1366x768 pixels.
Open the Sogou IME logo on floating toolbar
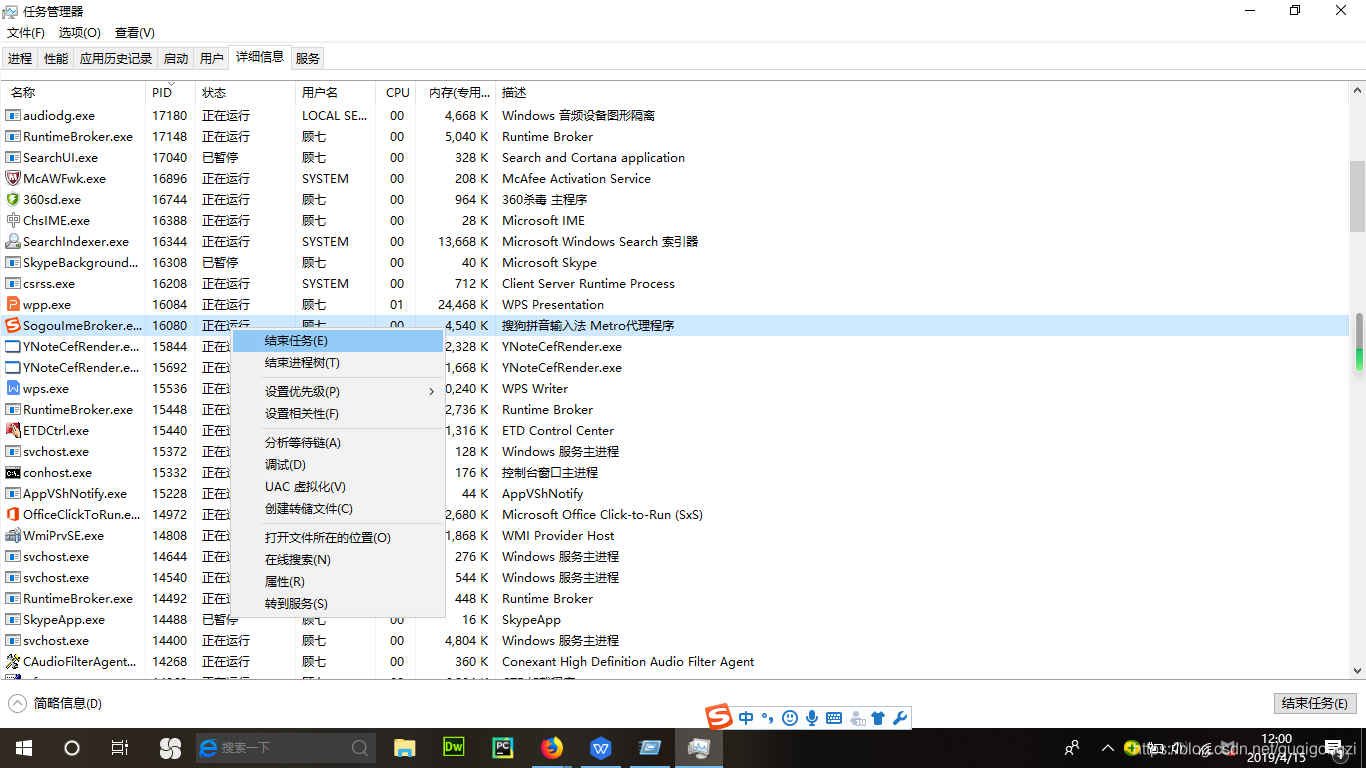click(x=719, y=717)
